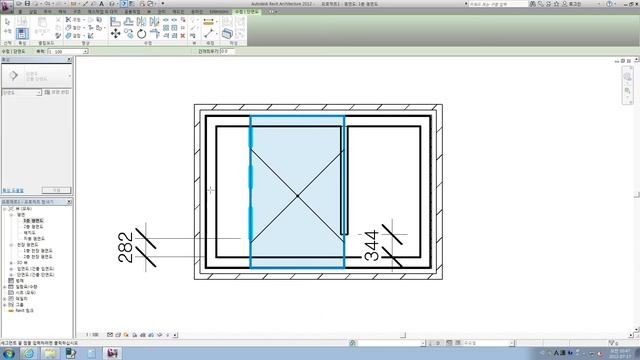Click the Cope tool icon
The width and height of the screenshot is (640, 360).
[x=68, y=20]
